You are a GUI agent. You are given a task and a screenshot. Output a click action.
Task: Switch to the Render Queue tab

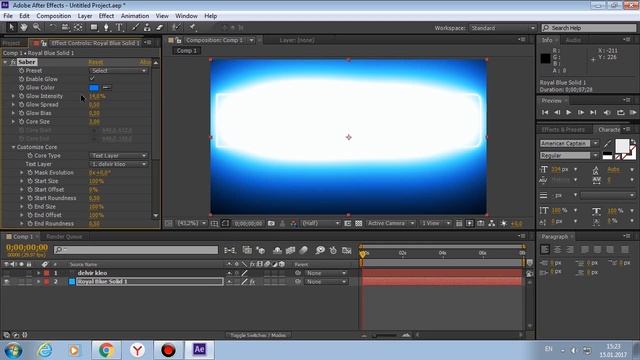pyautogui.click(x=64, y=236)
